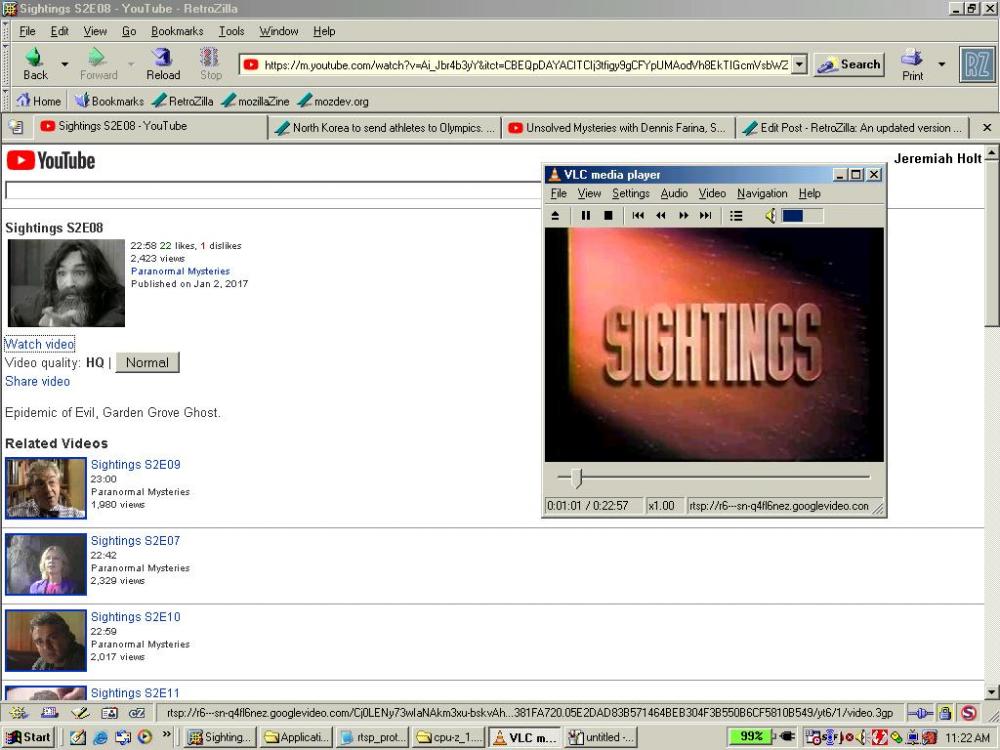
Task: Click the YouTube search text field
Action: (x=273, y=190)
